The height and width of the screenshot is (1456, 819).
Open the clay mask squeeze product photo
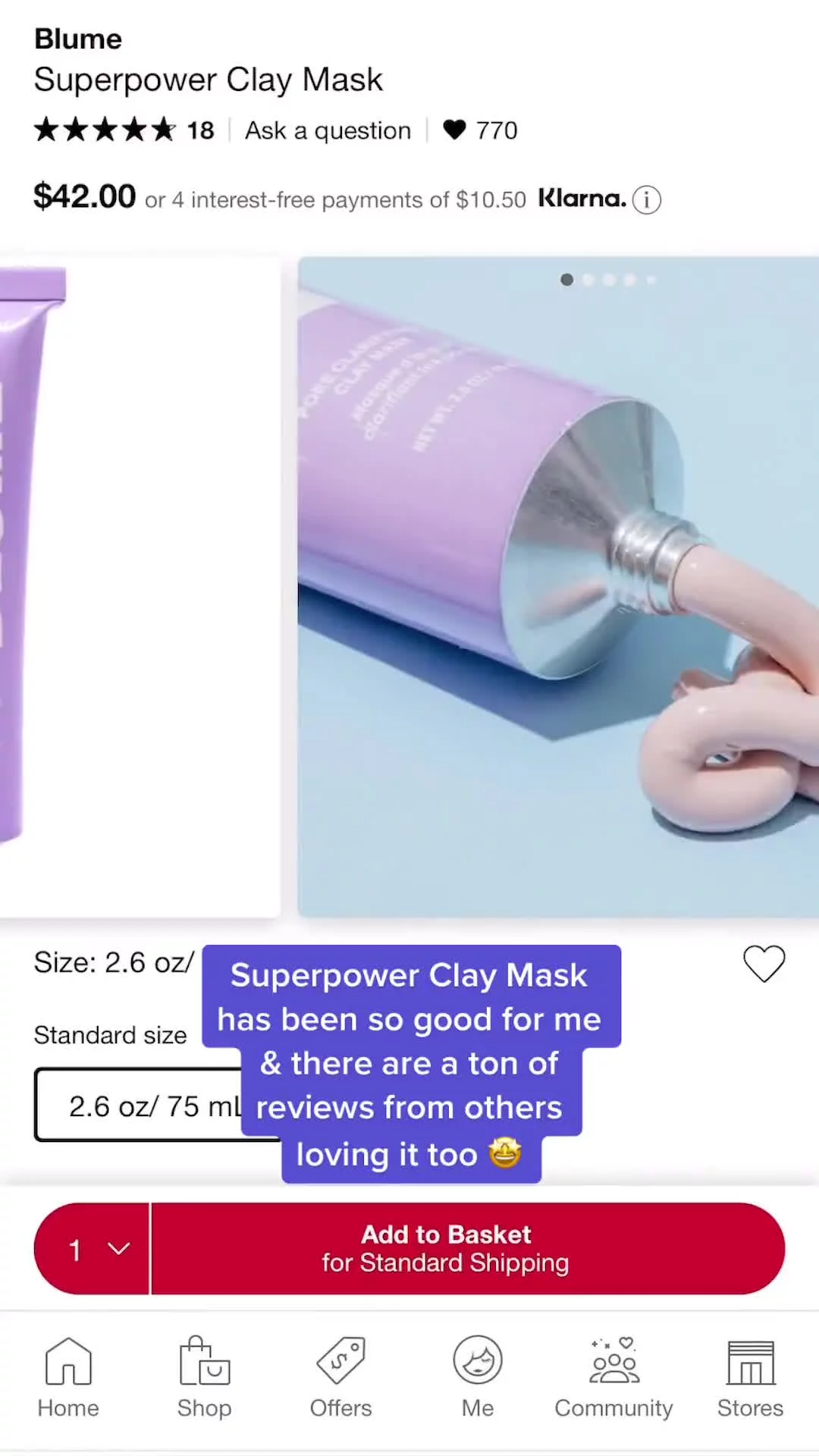click(558, 587)
